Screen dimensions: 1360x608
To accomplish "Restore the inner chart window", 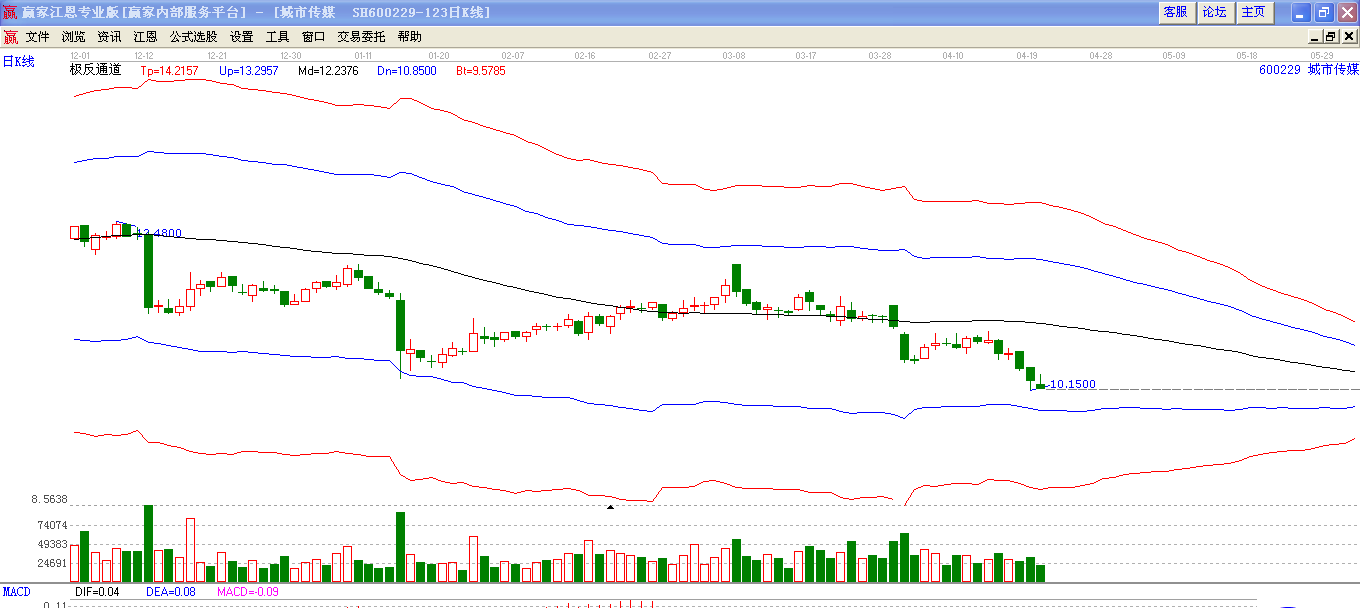I will (x=1331, y=37).
